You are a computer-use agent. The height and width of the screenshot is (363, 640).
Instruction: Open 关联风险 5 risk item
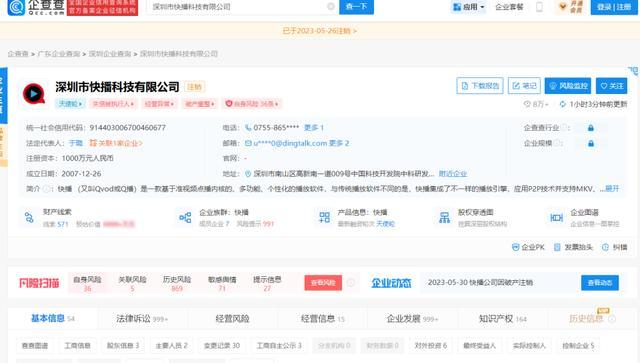(x=132, y=284)
